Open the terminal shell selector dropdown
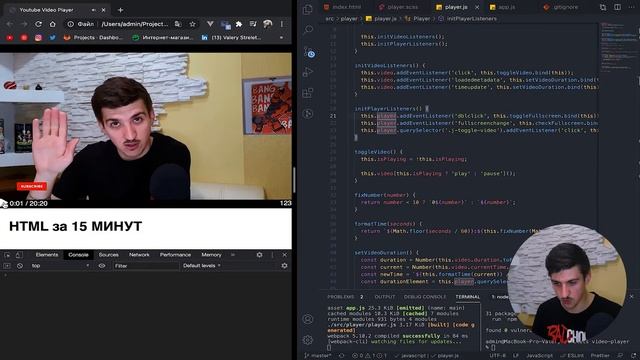 tap(500, 297)
